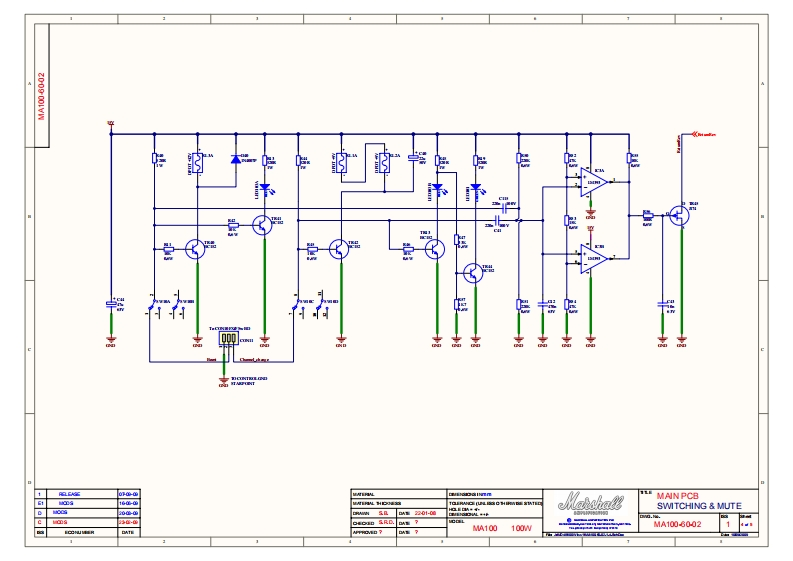Select the TR44 transistor symbol
The height and width of the screenshot is (561, 793).
pos(471,271)
